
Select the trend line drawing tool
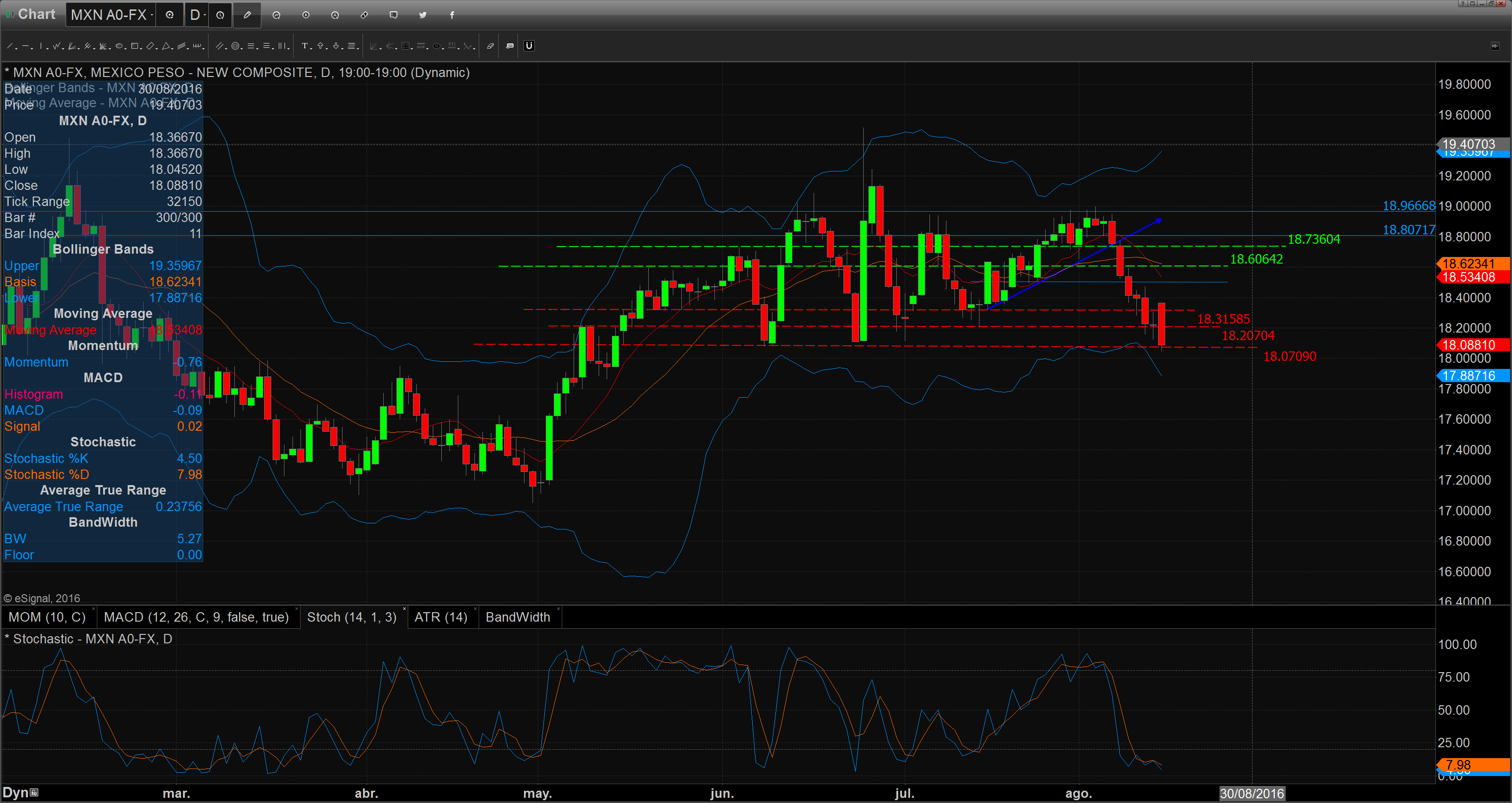pyautogui.click(x=9, y=46)
